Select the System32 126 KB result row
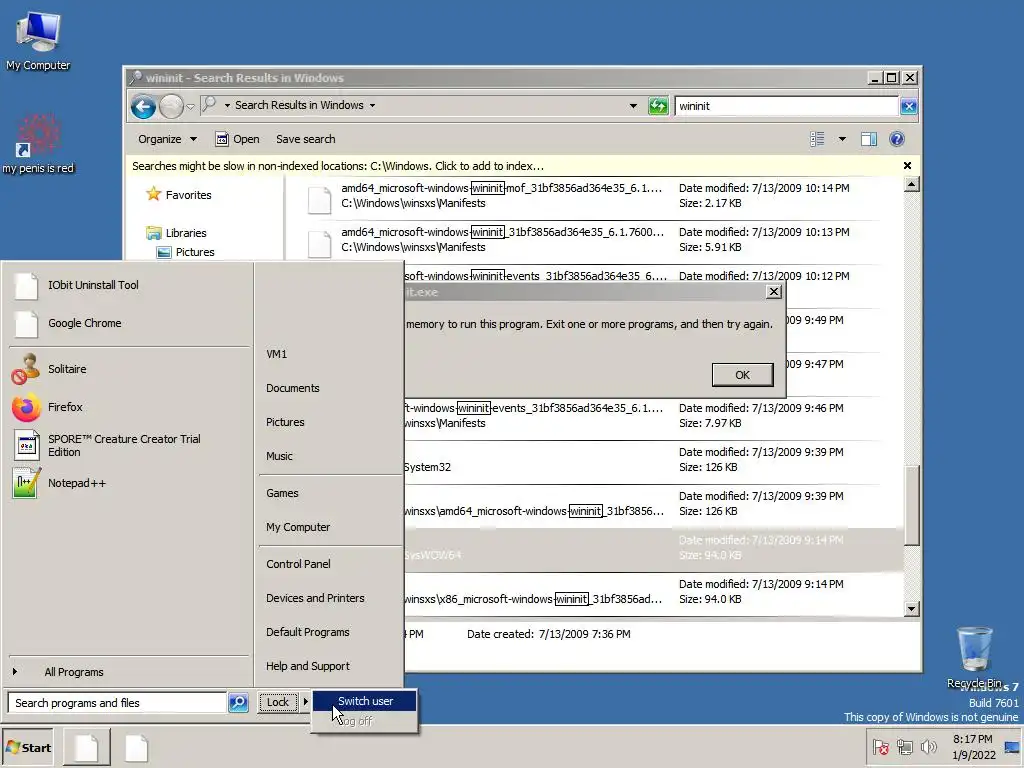The image size is (1024, 768). [653, 460]
